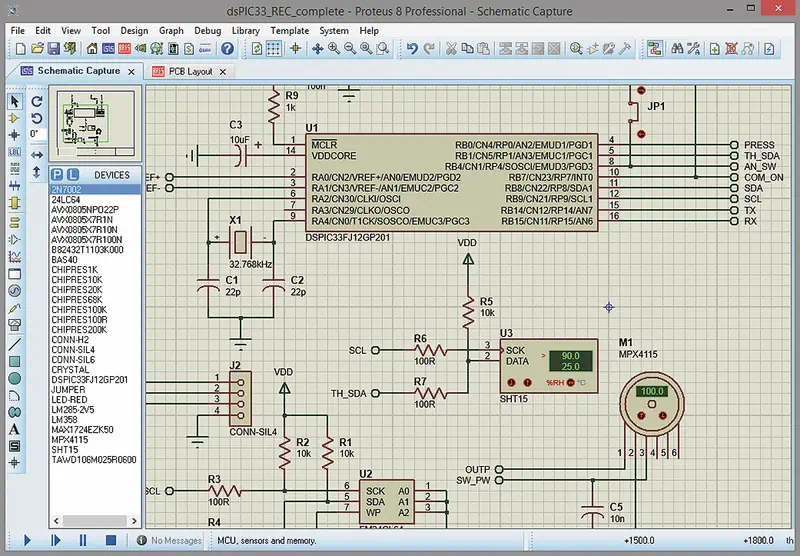
Task: Toggle the grid display icon
Action: point(274,49)
